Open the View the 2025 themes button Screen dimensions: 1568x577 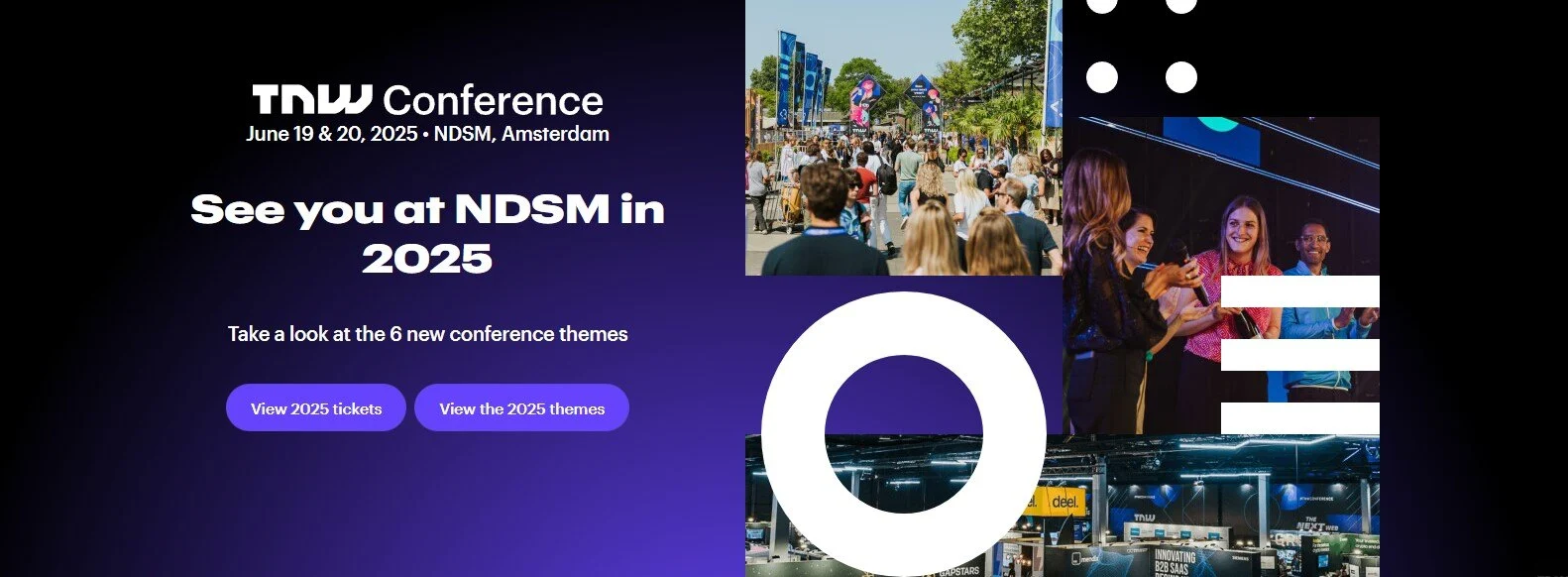(521, 408)
